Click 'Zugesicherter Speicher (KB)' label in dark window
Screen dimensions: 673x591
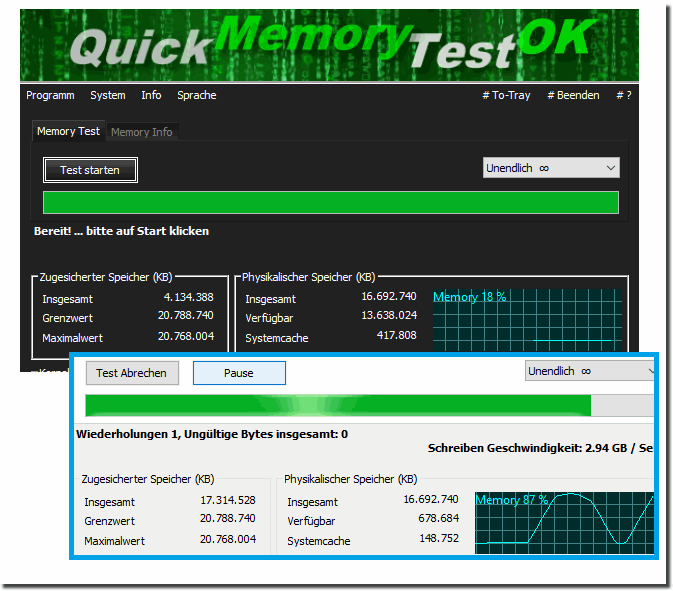[106, 277]
